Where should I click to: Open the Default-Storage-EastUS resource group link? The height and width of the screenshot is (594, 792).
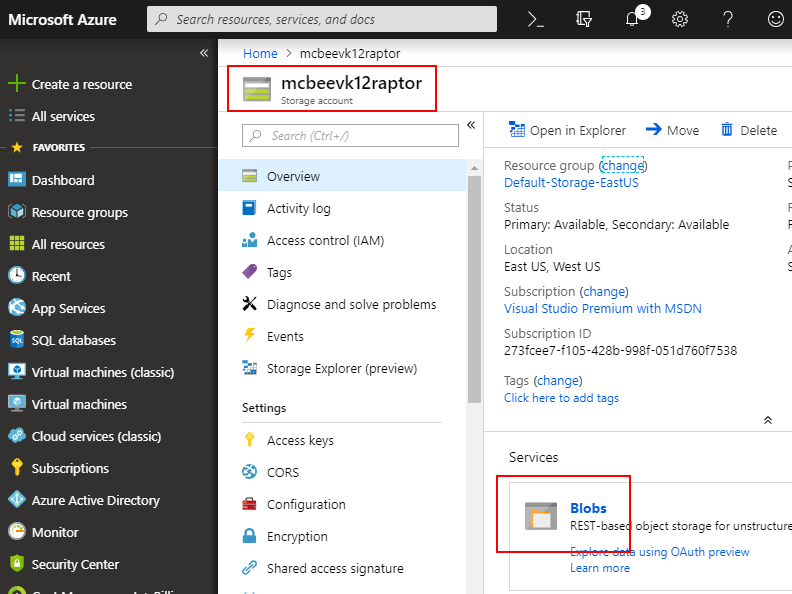click(571, 182)
